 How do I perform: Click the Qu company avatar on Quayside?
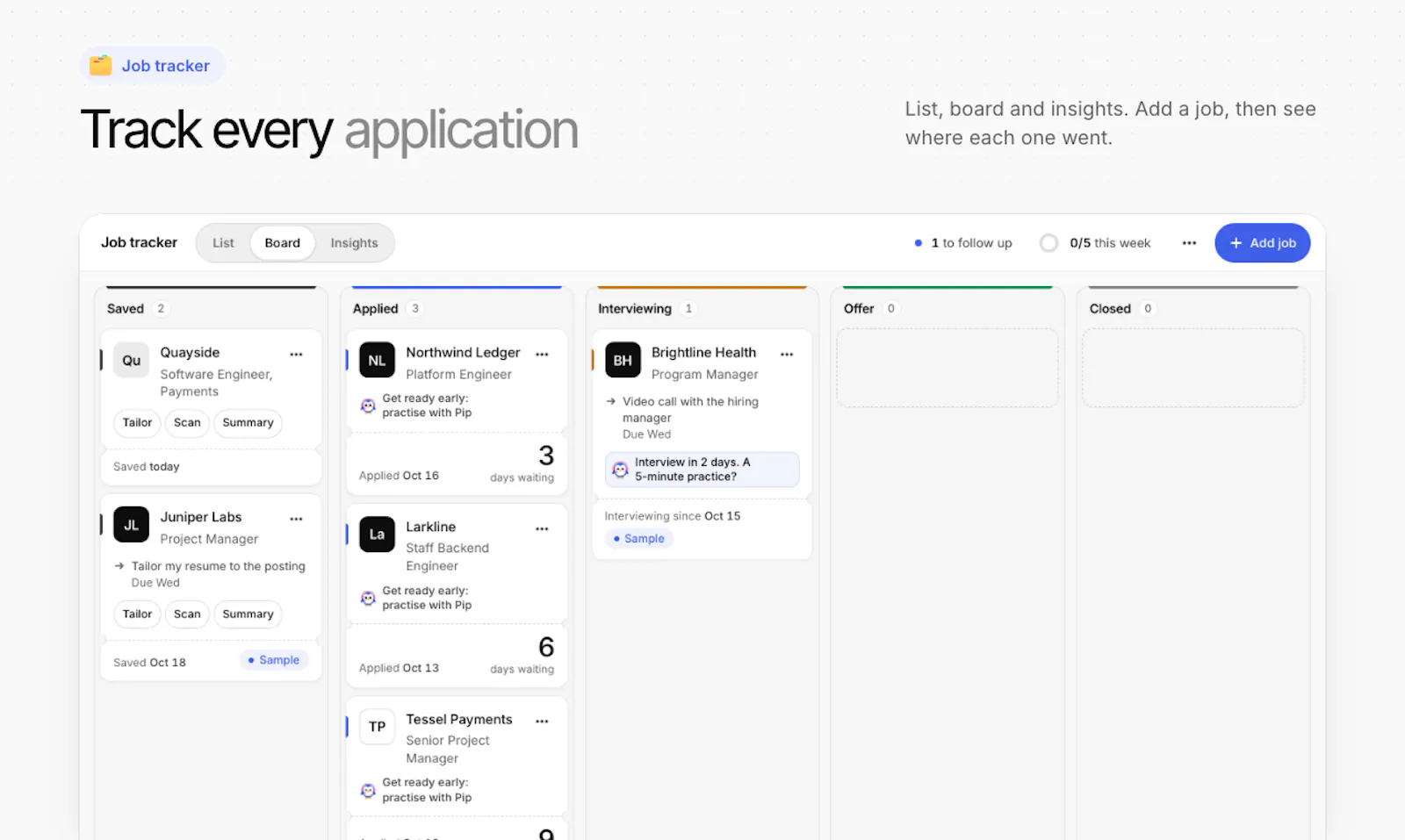[x=131, y=360]
